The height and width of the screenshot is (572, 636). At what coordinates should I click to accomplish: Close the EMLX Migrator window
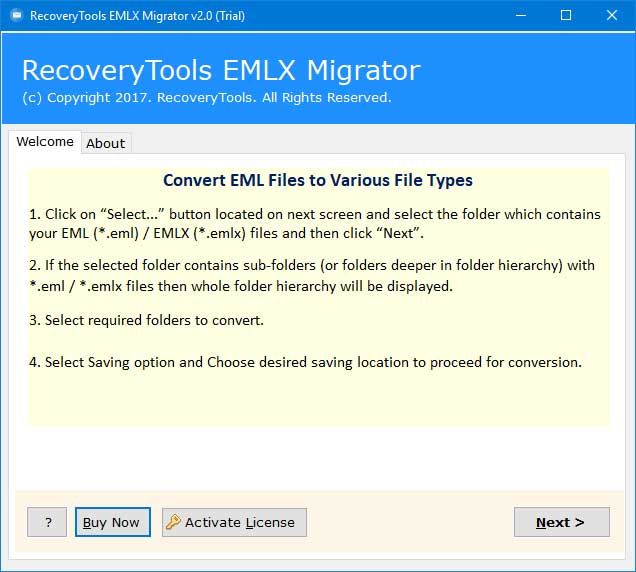(x=612, y=15)
